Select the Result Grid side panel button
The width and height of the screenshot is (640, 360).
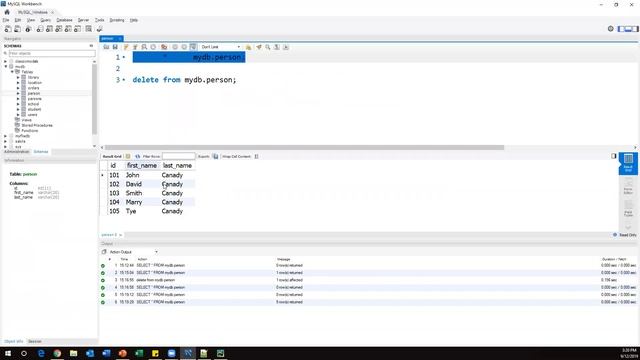[x=628, y=163]
